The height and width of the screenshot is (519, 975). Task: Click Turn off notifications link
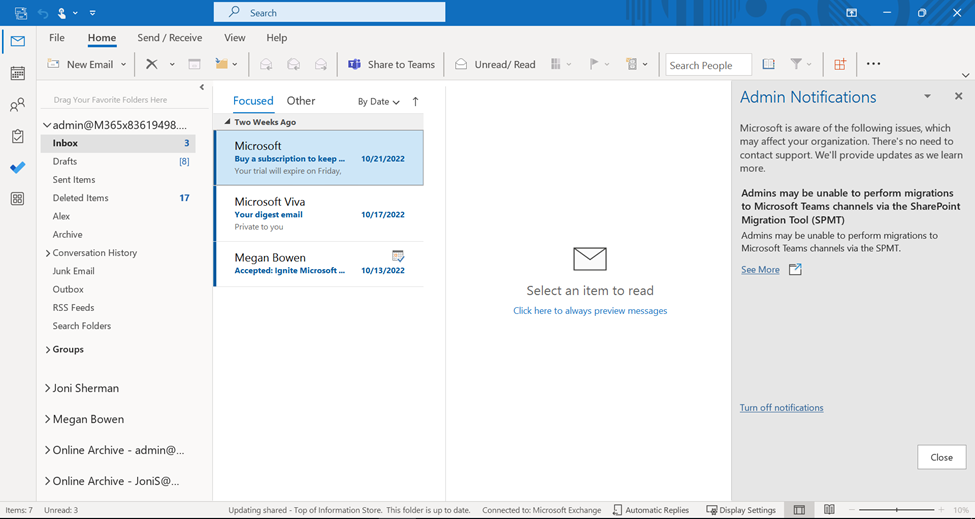(x=782, y=408)
